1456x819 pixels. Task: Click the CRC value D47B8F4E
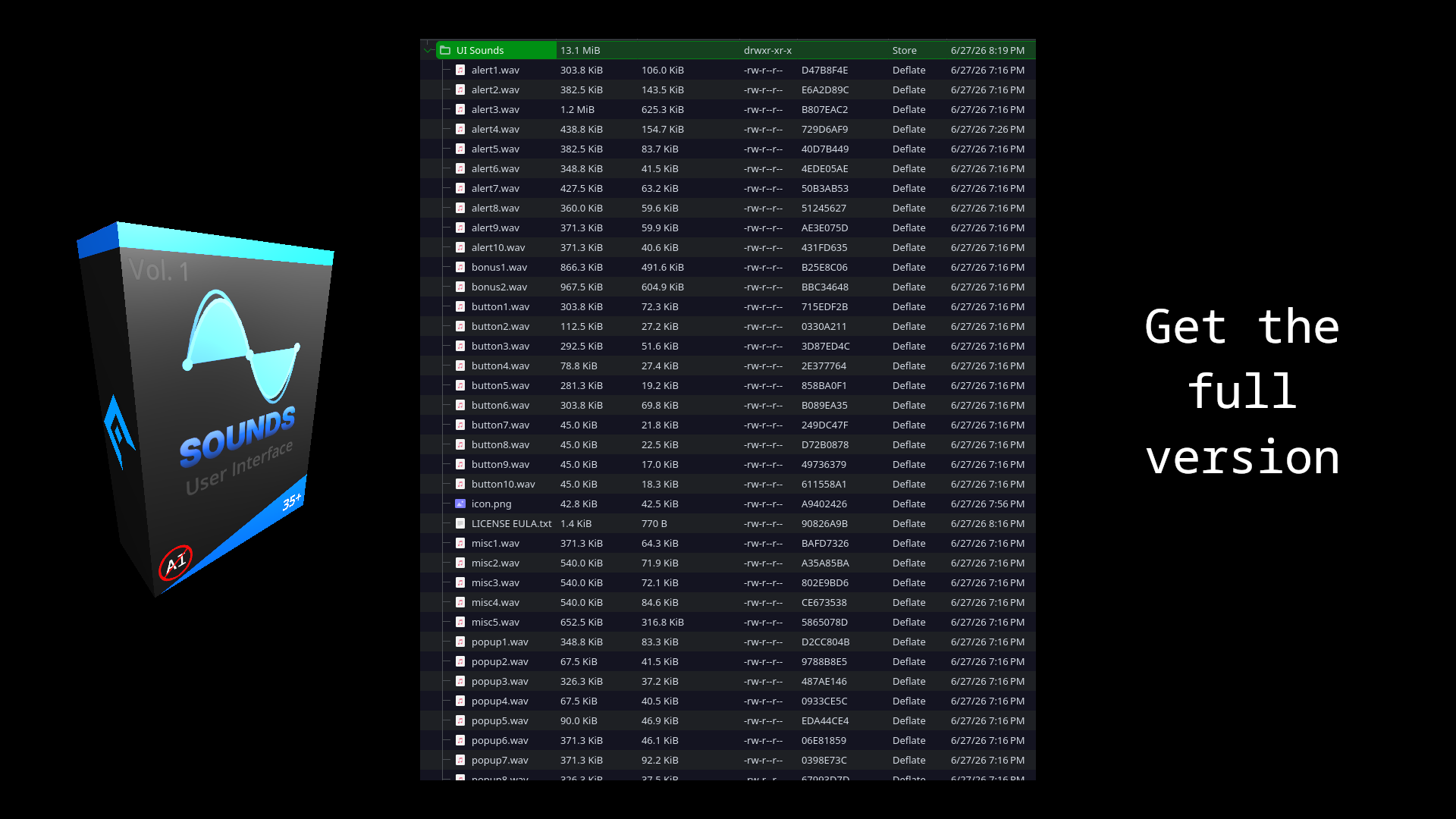point(825,70)
